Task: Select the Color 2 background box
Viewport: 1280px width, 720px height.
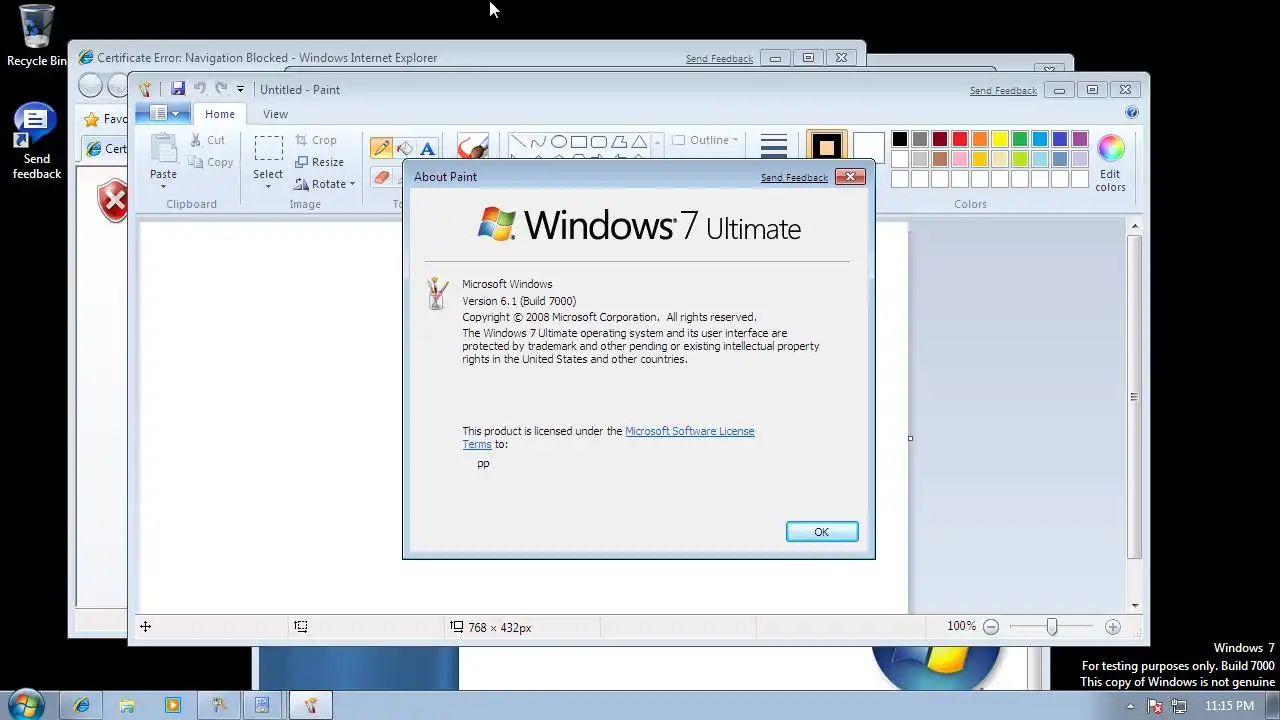Action: click(x=868, y=147)
